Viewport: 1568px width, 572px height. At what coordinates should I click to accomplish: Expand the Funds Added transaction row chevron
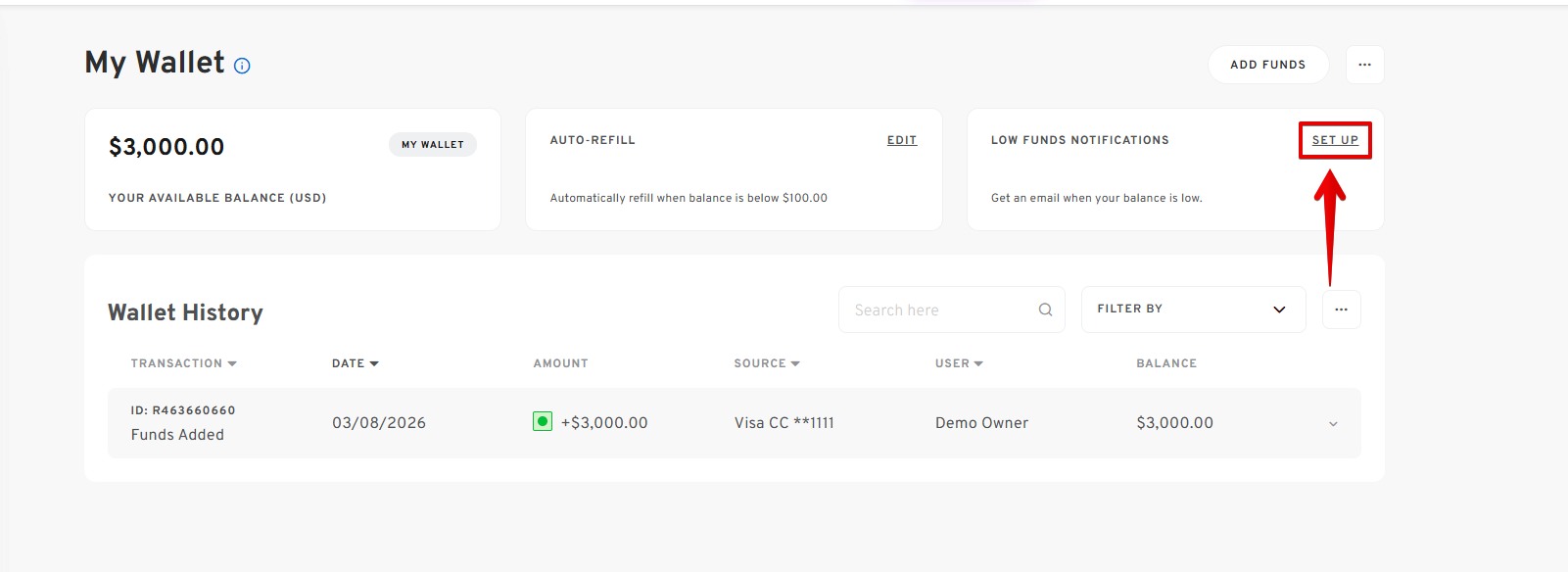coord(1332,424)
